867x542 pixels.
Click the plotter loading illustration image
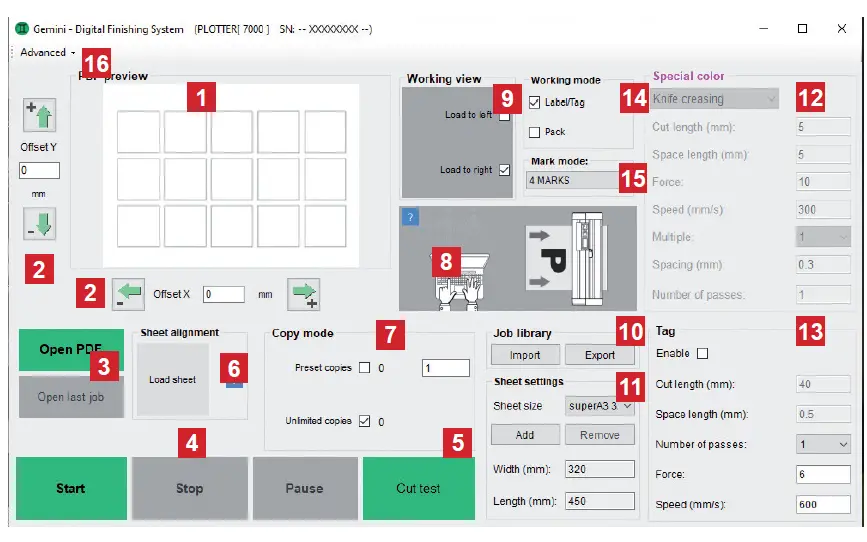518,258
